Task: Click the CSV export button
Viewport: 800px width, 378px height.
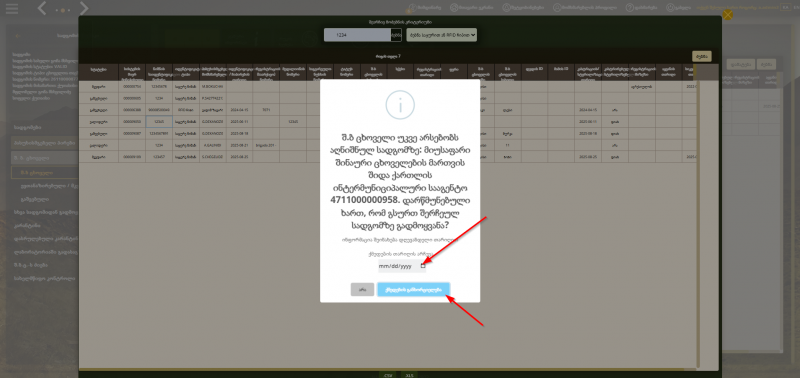Action: (389, 375)
